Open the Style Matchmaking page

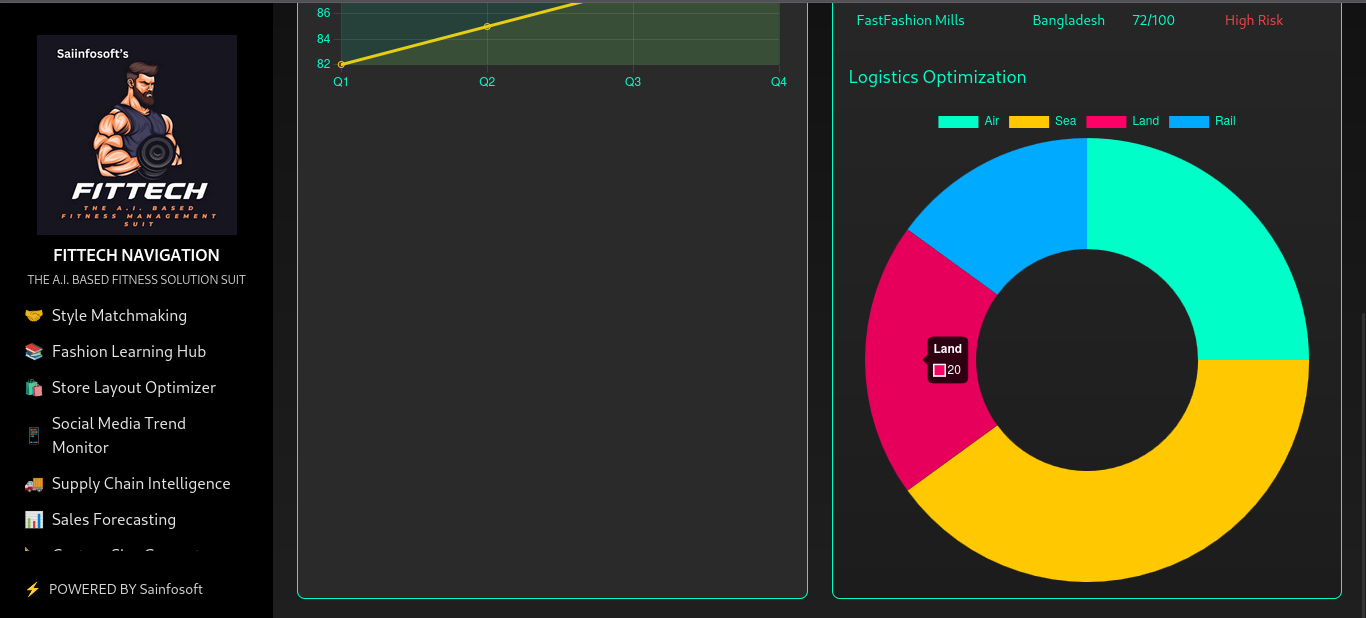119,316
